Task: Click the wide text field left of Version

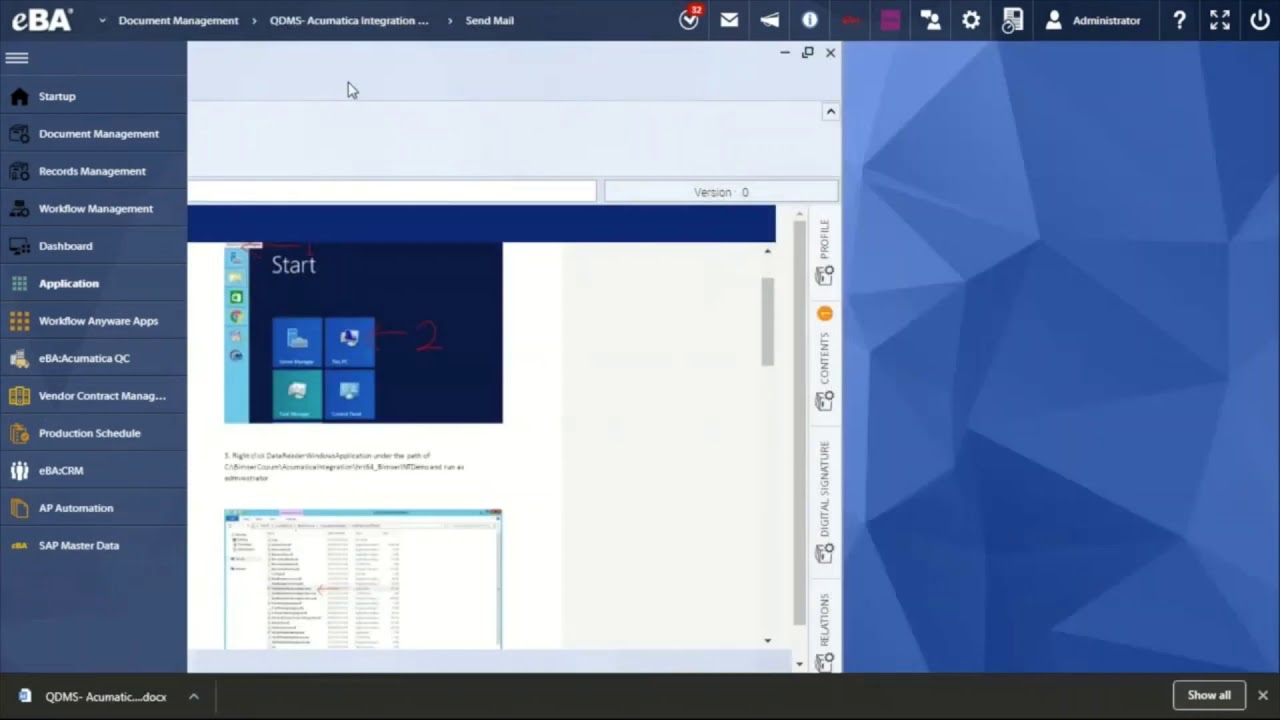Action: (x=391, y=192)
